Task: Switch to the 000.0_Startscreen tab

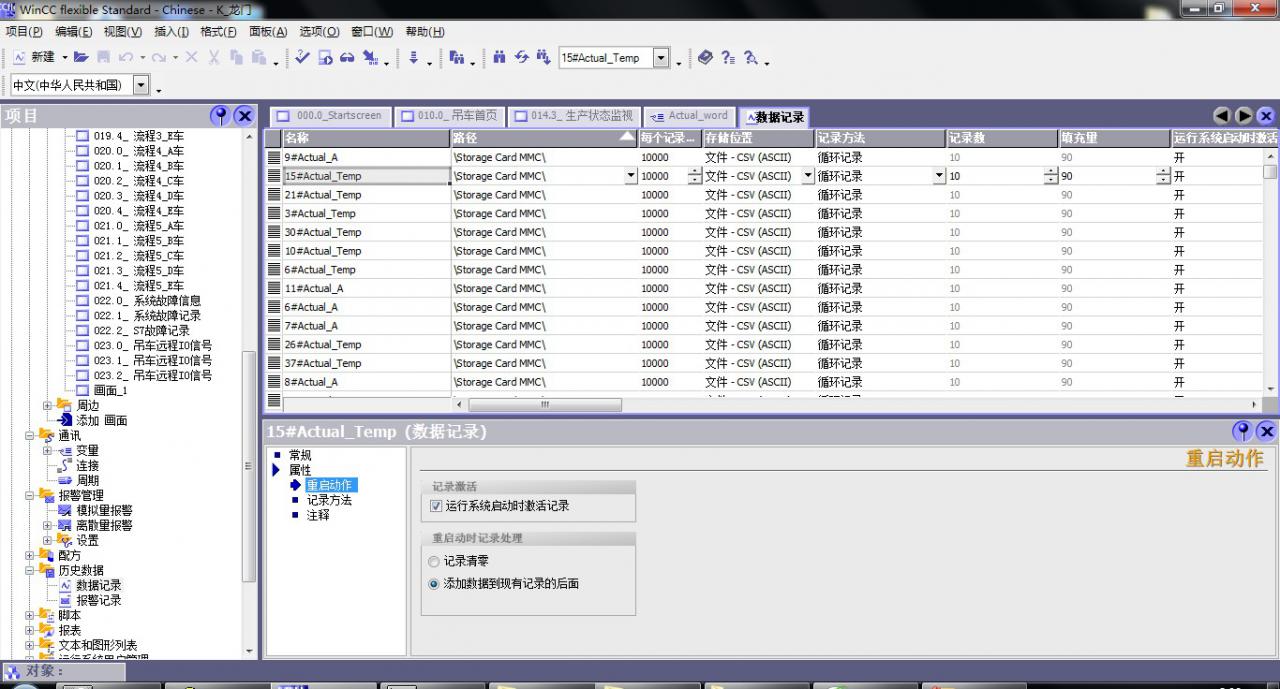Action: 329,116
